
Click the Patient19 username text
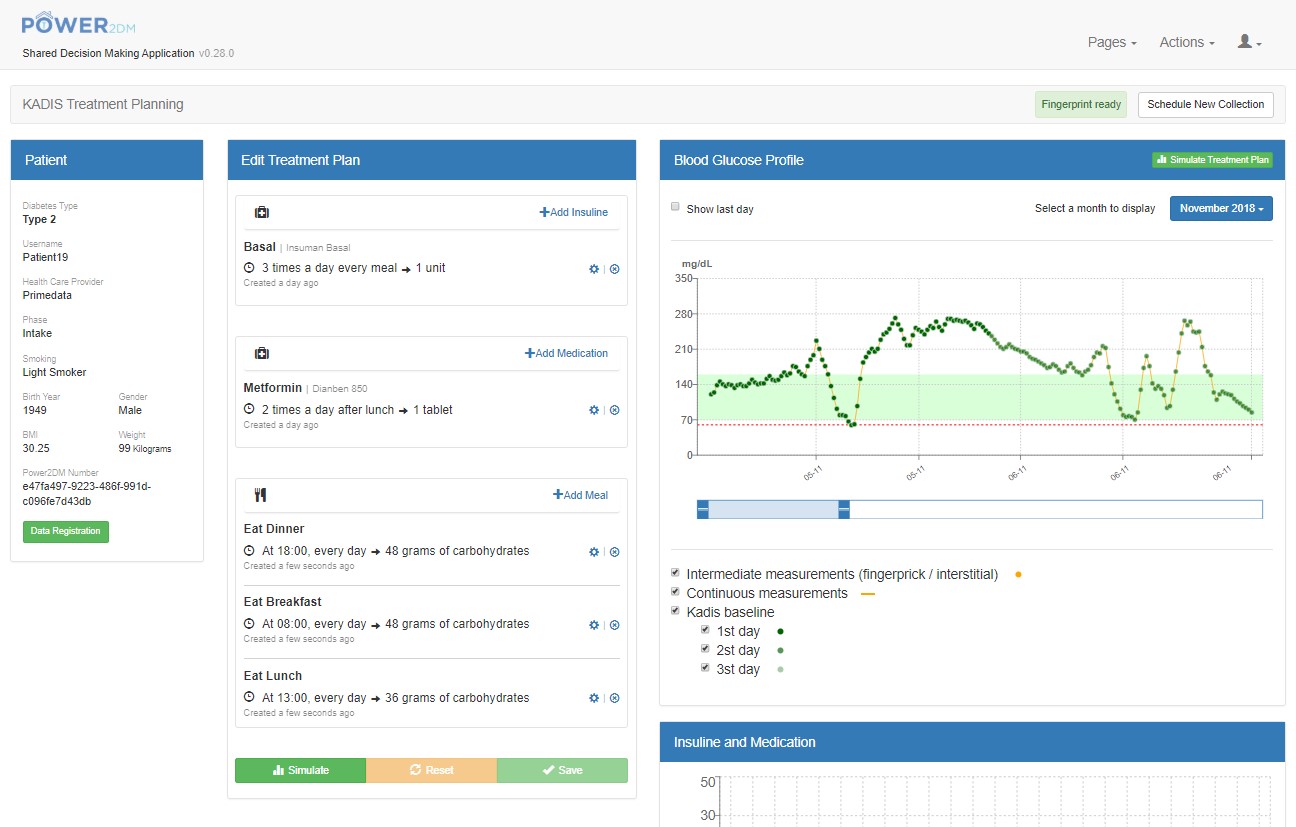(46, 257)
